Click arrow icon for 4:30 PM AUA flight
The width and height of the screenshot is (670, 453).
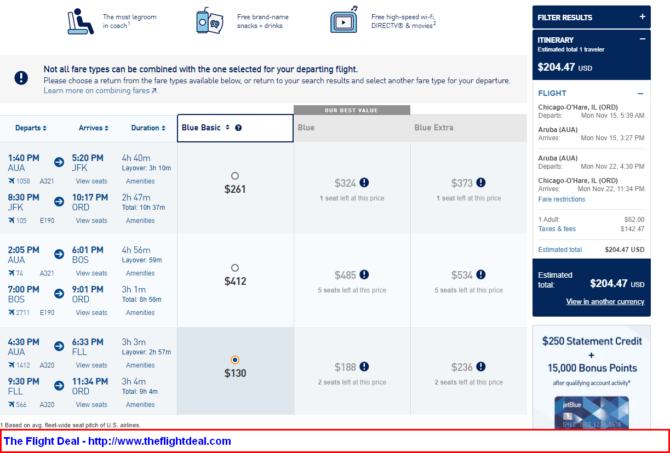pyautogui.click(x=59, y=346)
